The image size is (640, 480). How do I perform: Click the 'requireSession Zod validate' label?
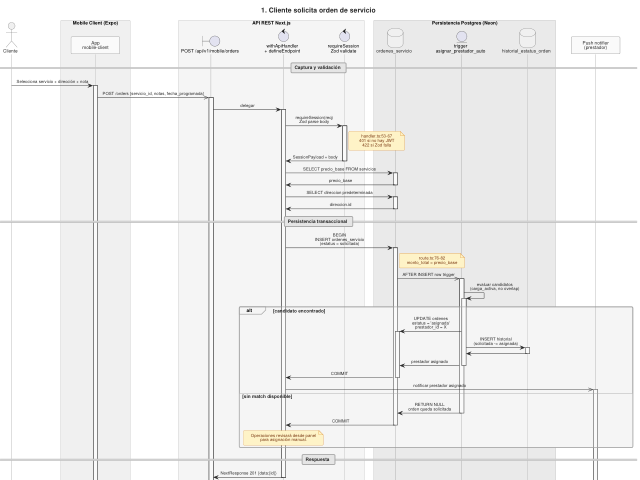[x=343, y=49]
